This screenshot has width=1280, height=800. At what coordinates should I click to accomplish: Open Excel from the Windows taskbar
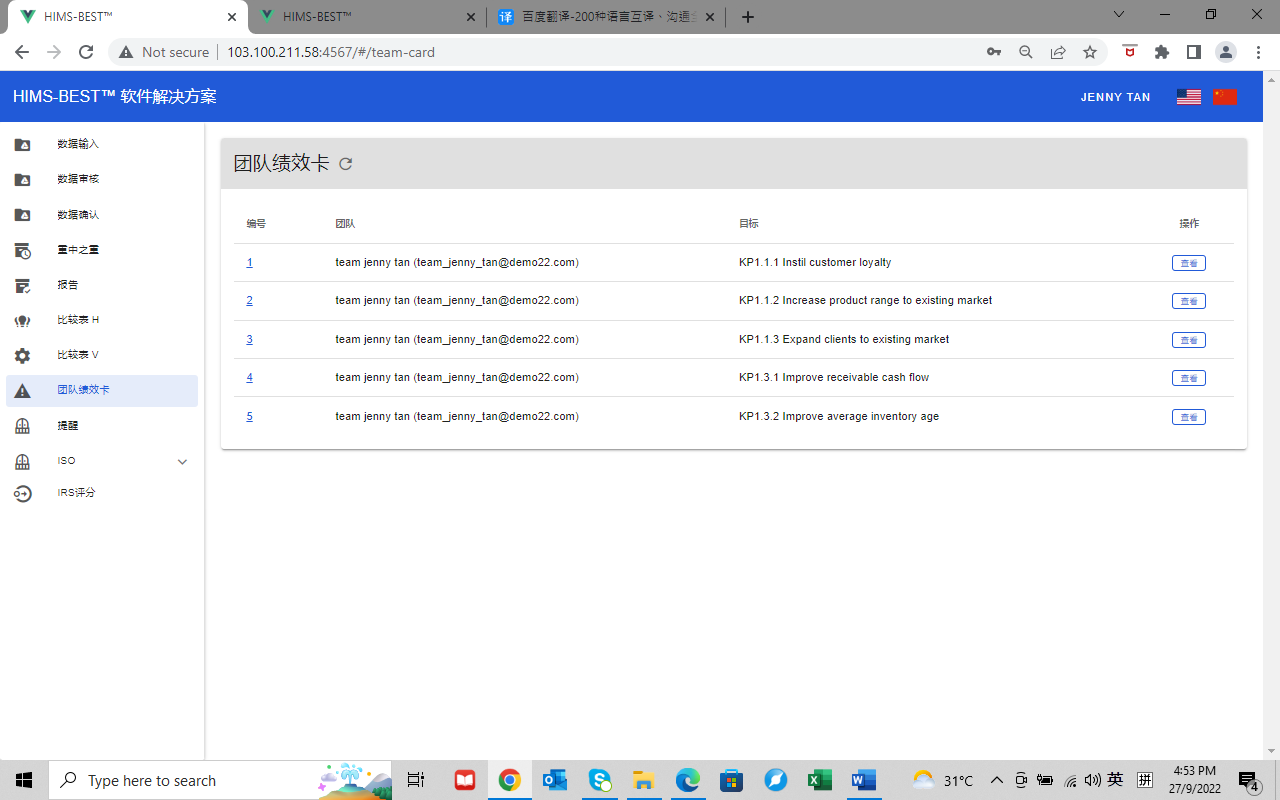(819, 780)
